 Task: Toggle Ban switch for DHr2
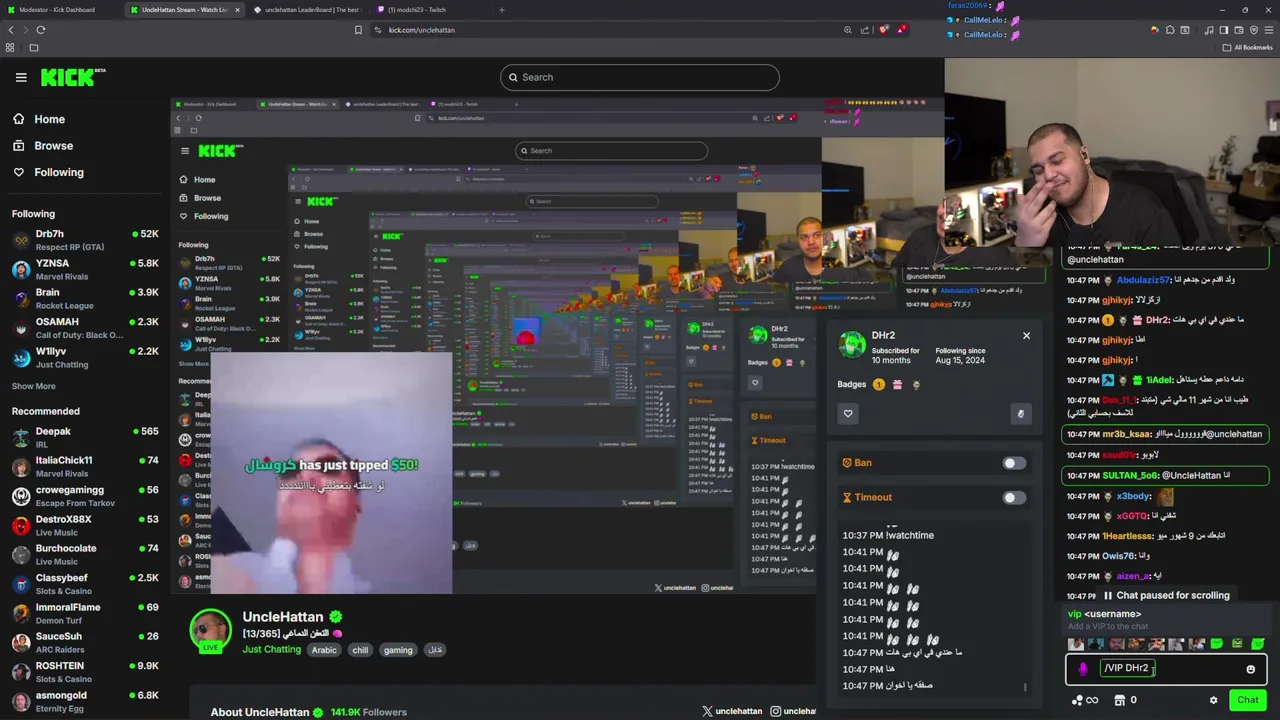(1014, 463)
